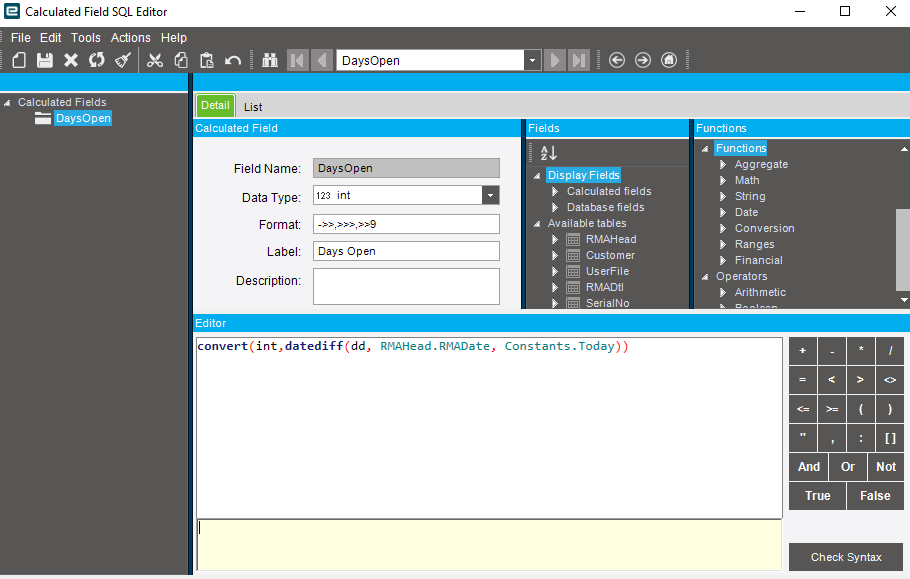Viewport: 910px width, 579px height.
Task: Switch to the List tab
Action: pyautogui.click(x=253, y=107)
